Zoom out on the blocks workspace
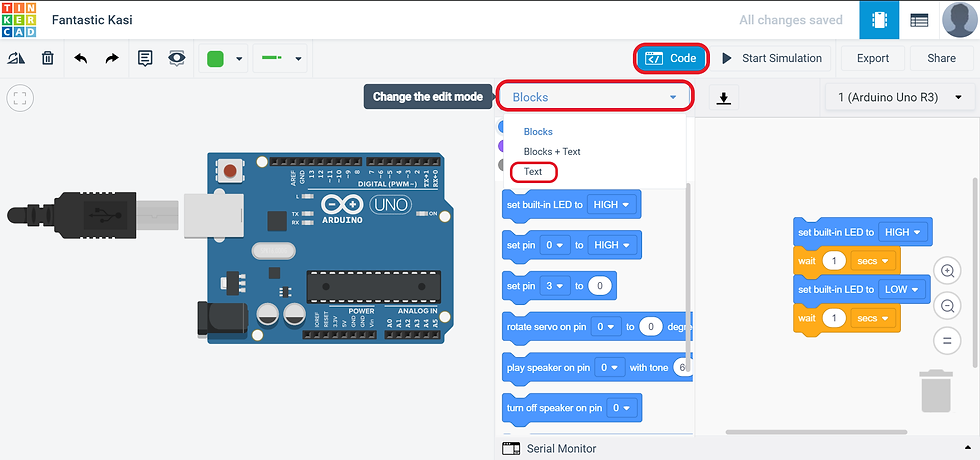This screenshot has width=980, height=460. (948, 306)
